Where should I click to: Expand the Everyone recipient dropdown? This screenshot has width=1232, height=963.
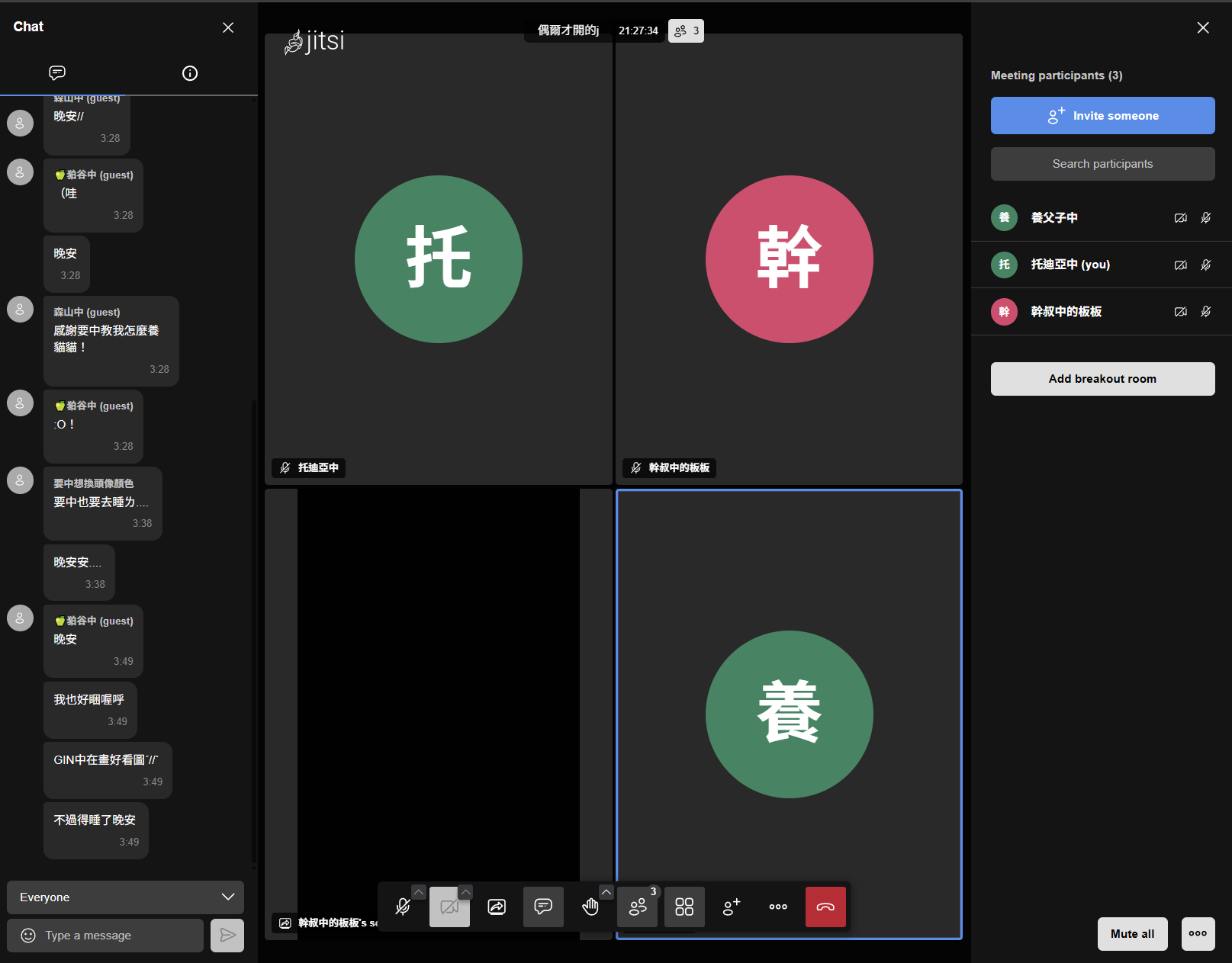click(x=125, y=897)
